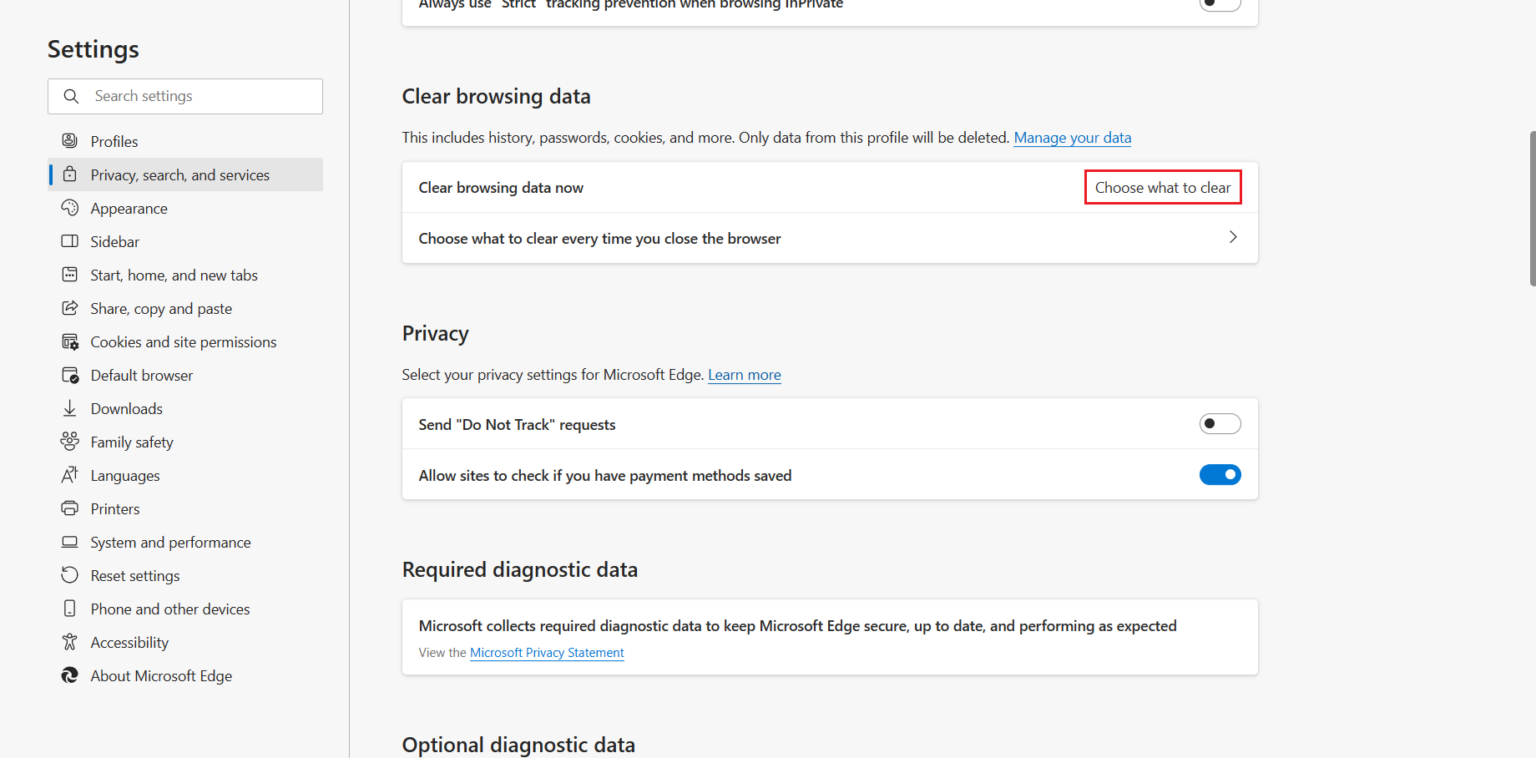Open About Microsoft Edge via its logo icon
This screenshot has height=758, width=1536.
[x=69, y=675]
